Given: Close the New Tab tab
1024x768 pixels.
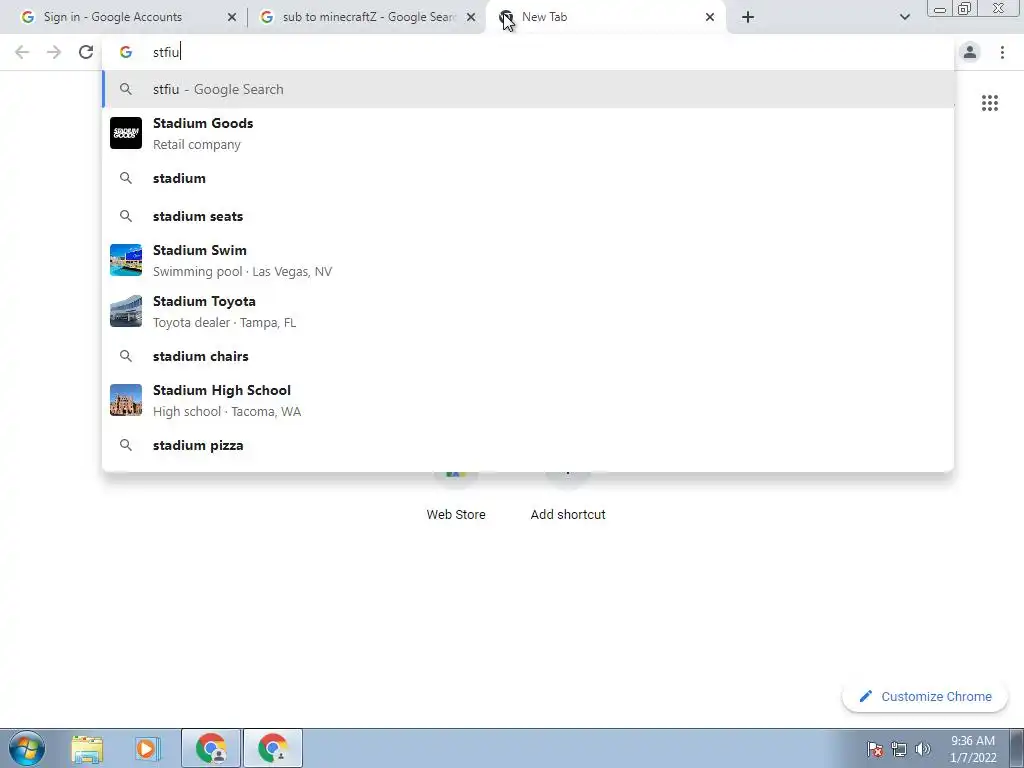Looking at the screenshot, I should (710, 17).
